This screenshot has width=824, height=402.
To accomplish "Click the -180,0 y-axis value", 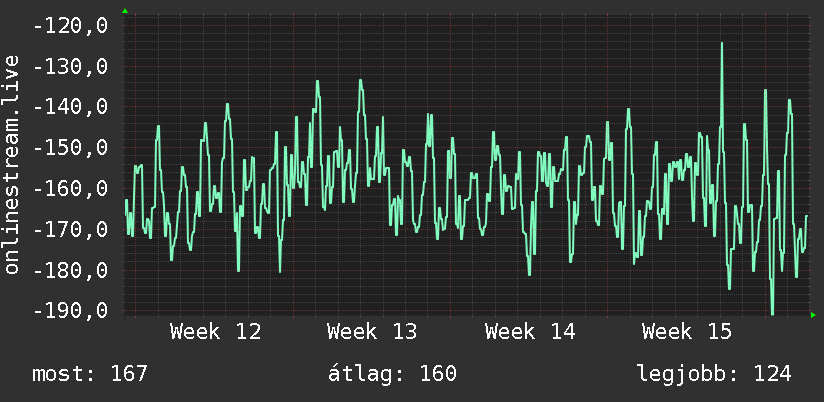I will pos(70,271).
